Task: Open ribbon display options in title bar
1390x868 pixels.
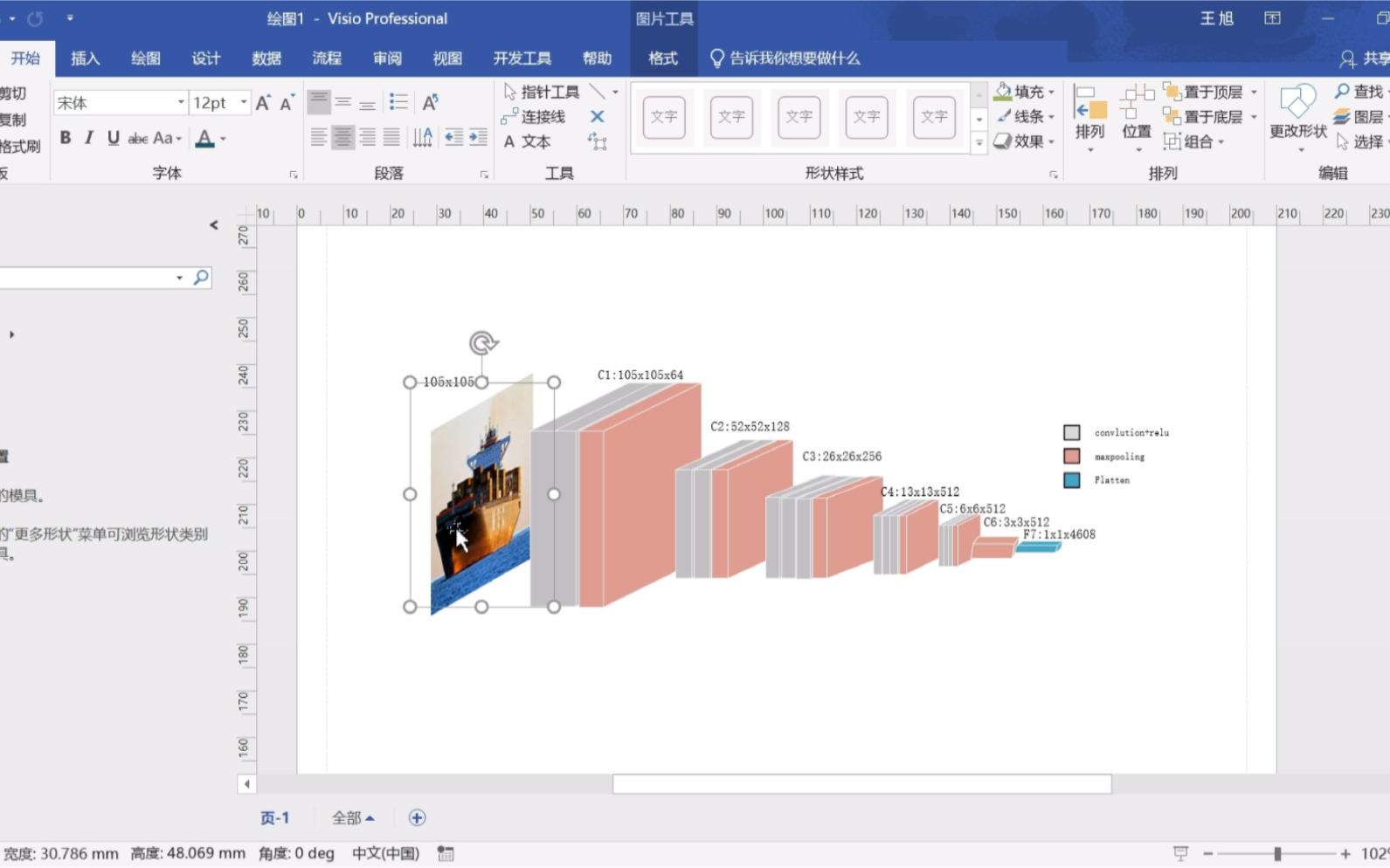Action: click(x=1272, y=18)
